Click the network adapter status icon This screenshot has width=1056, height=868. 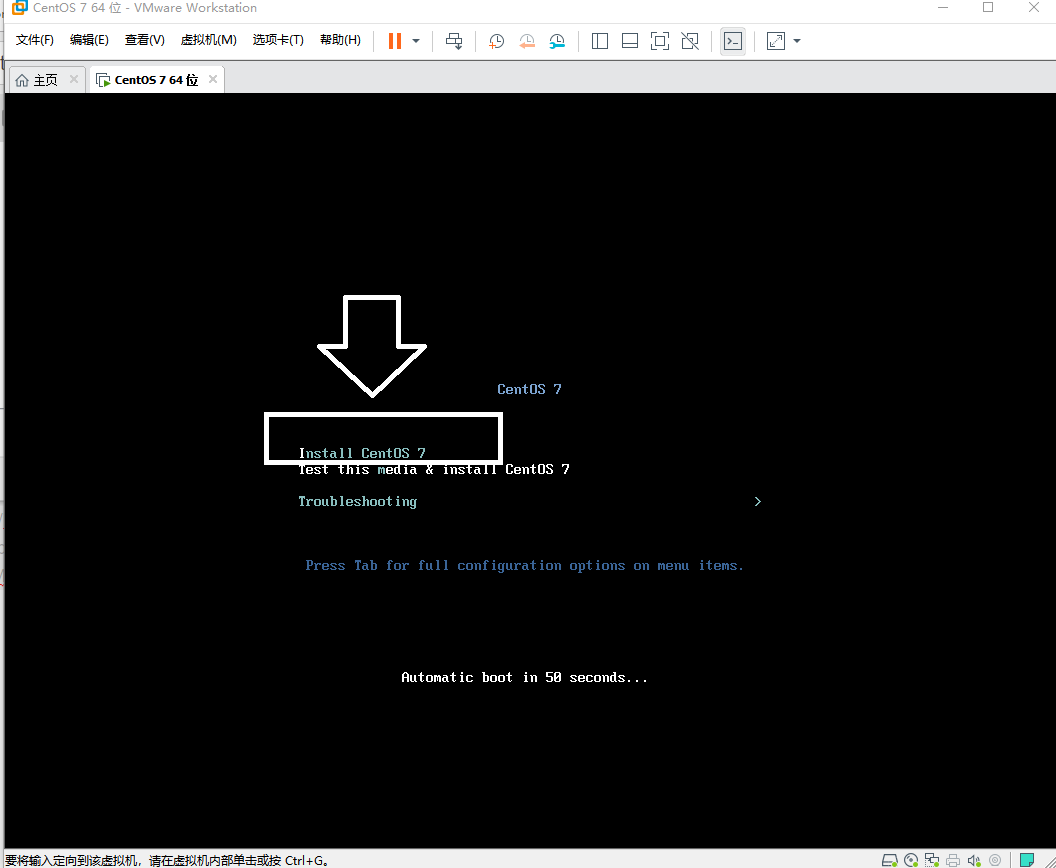coord(932,860)
